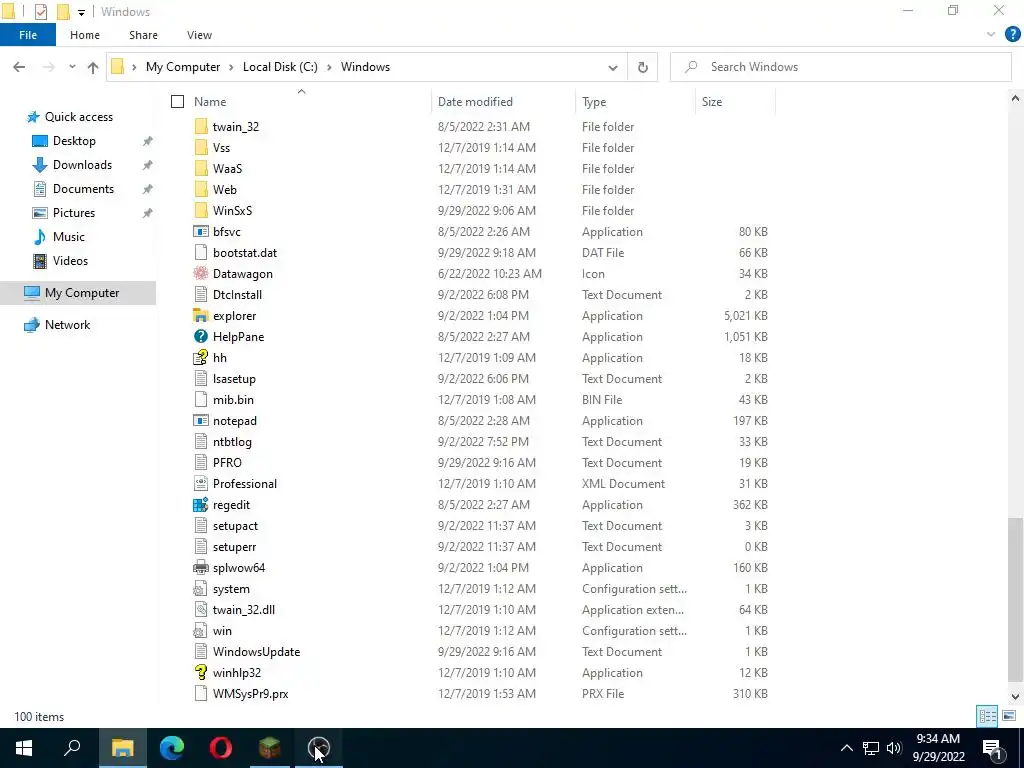The width and height of the screenshot is (1024, 768).
Task: Select Music in the navigation pane
Action: click(69, 237)
